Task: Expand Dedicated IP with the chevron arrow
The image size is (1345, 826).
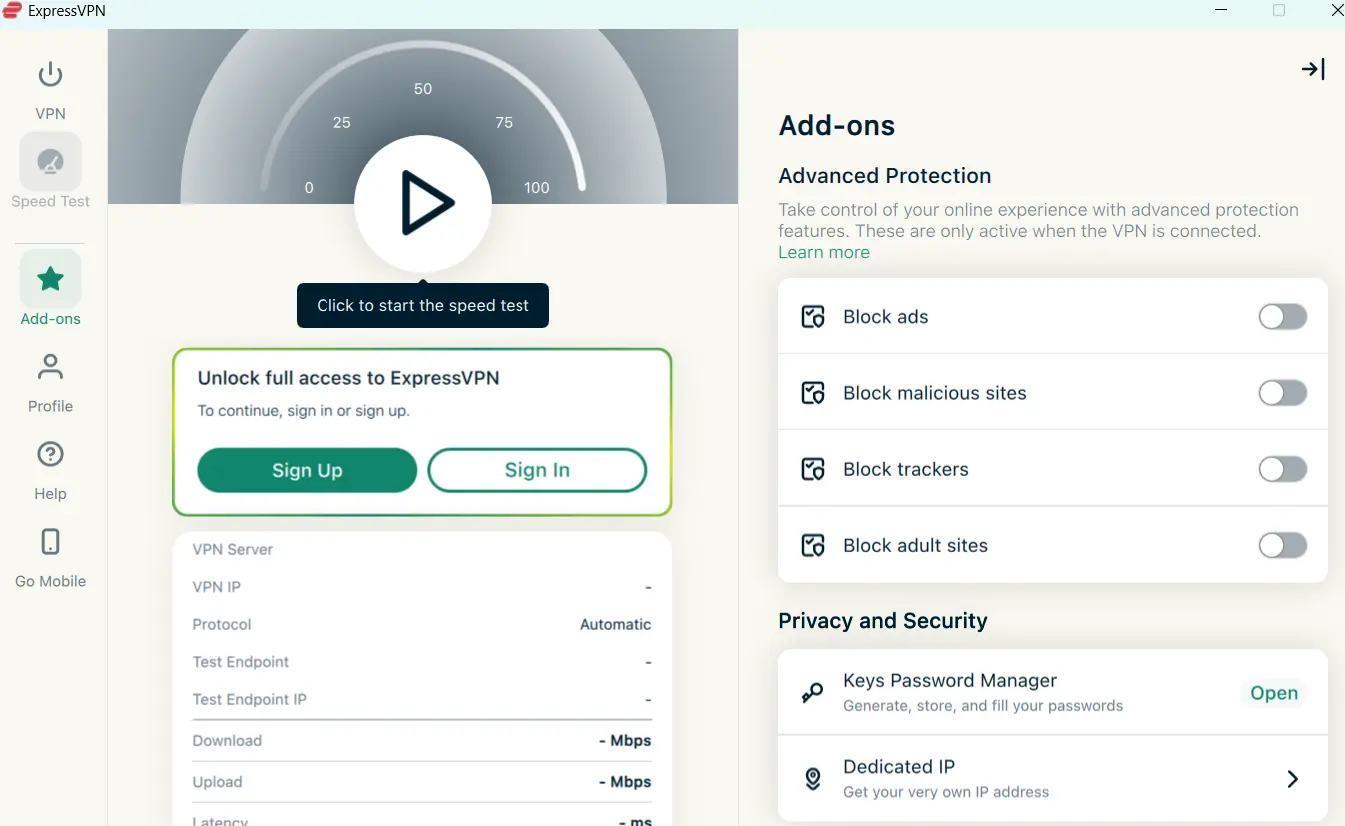Action: tap(1293, 779)
